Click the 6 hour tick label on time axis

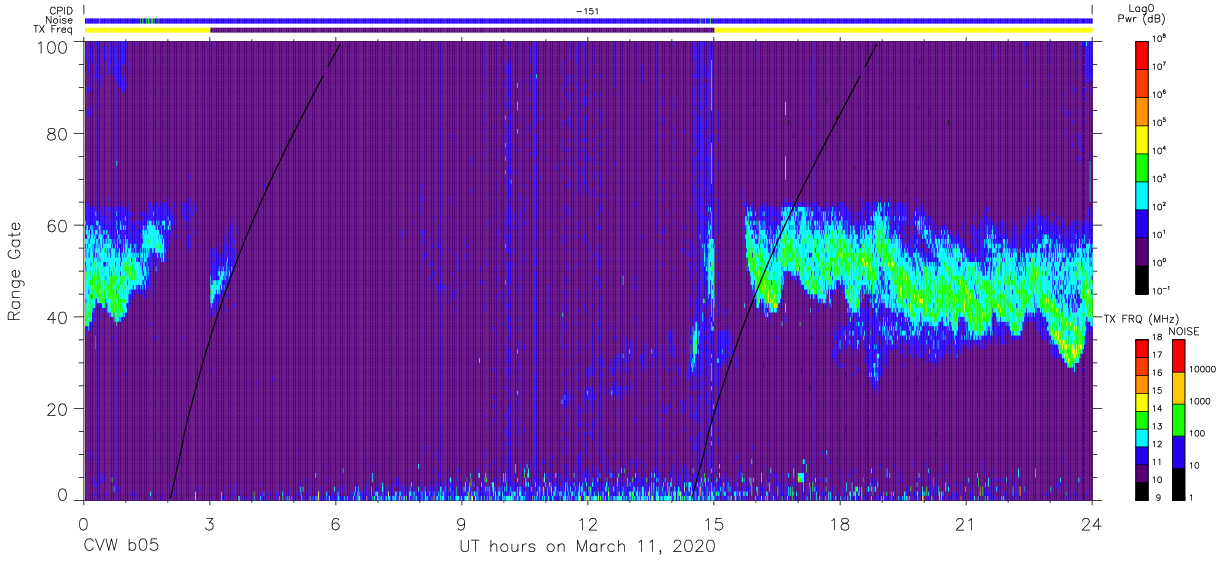coord(335,523)
